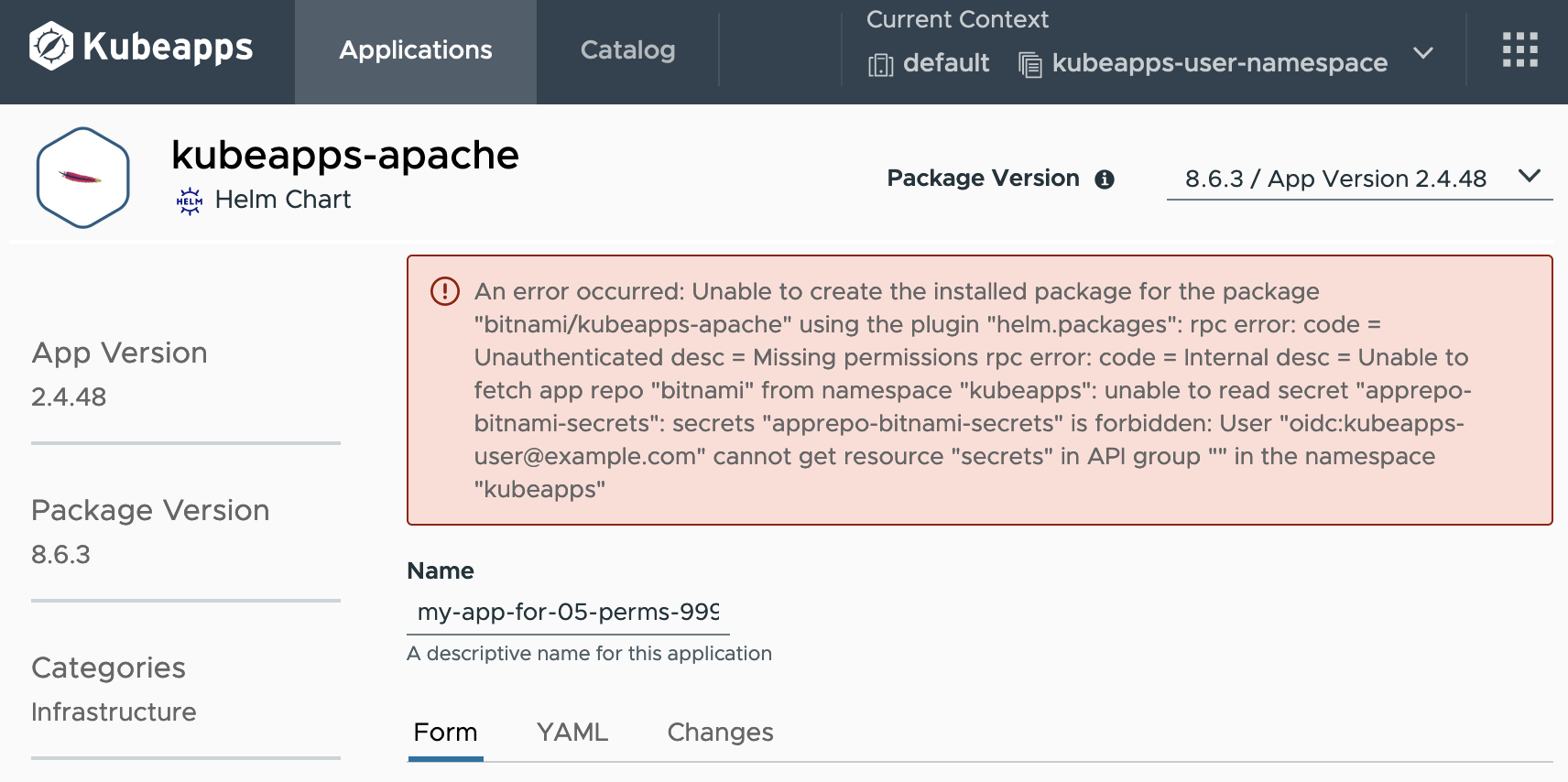Click the Package Version heading in sidebar

pos(150,510)
